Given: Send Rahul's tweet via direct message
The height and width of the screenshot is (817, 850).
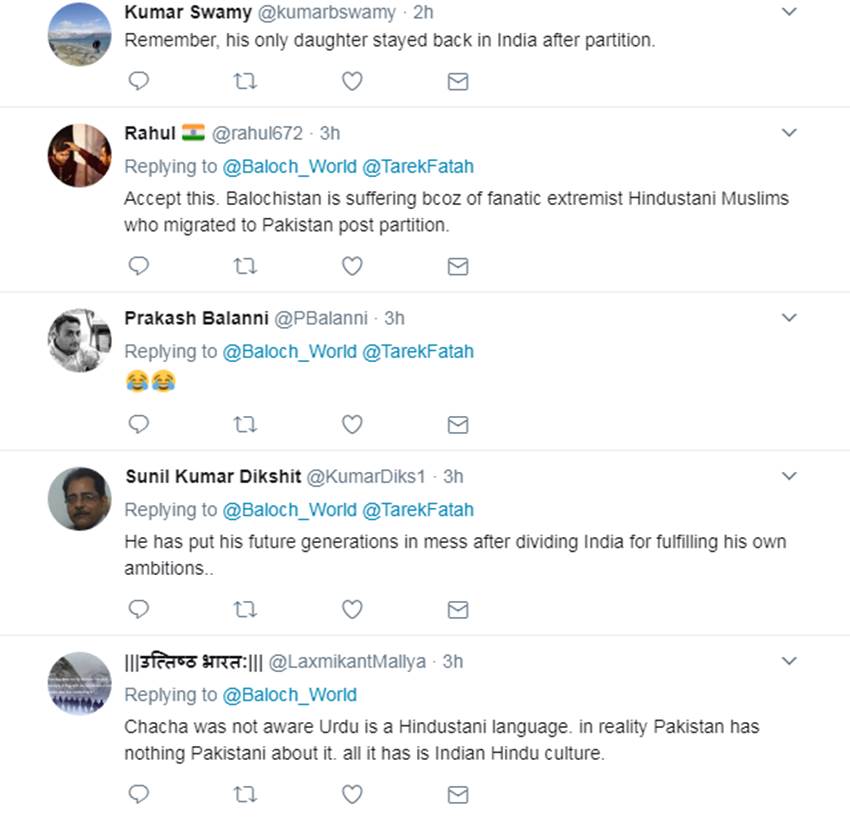Looking at the screenshot, I should point(458,266).
